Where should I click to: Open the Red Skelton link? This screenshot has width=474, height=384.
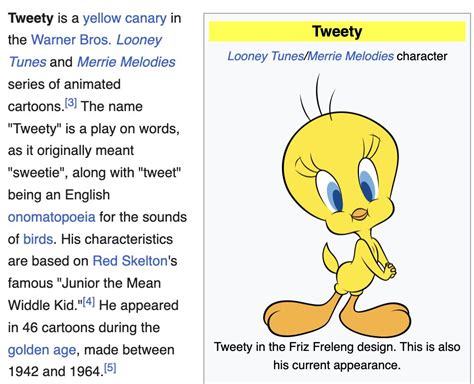click(130, 261)
